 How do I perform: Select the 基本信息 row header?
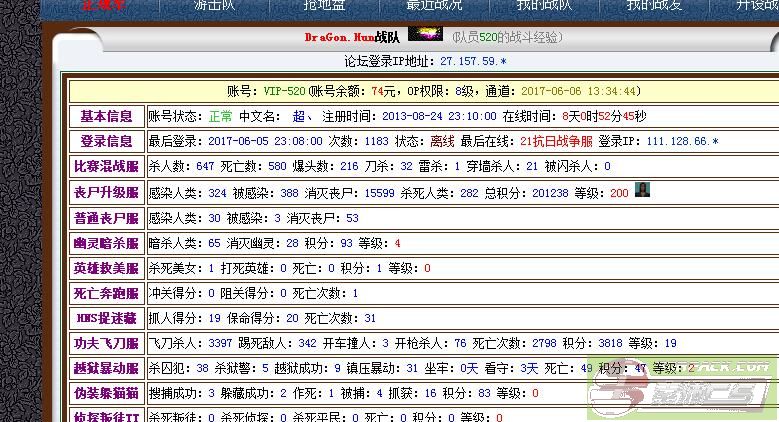(106, 116)
